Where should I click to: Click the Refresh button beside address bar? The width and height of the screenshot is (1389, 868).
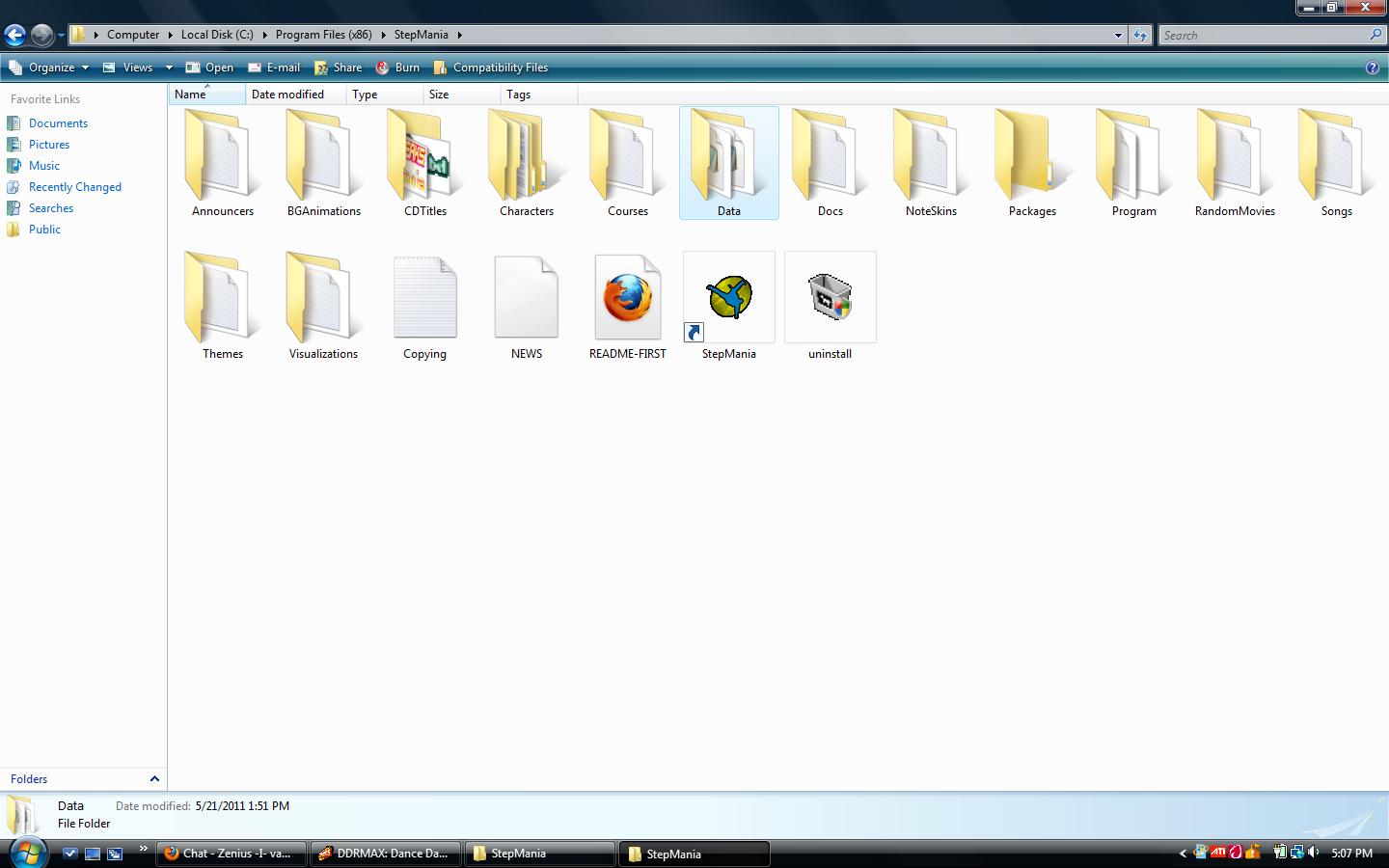[1140, 35]
